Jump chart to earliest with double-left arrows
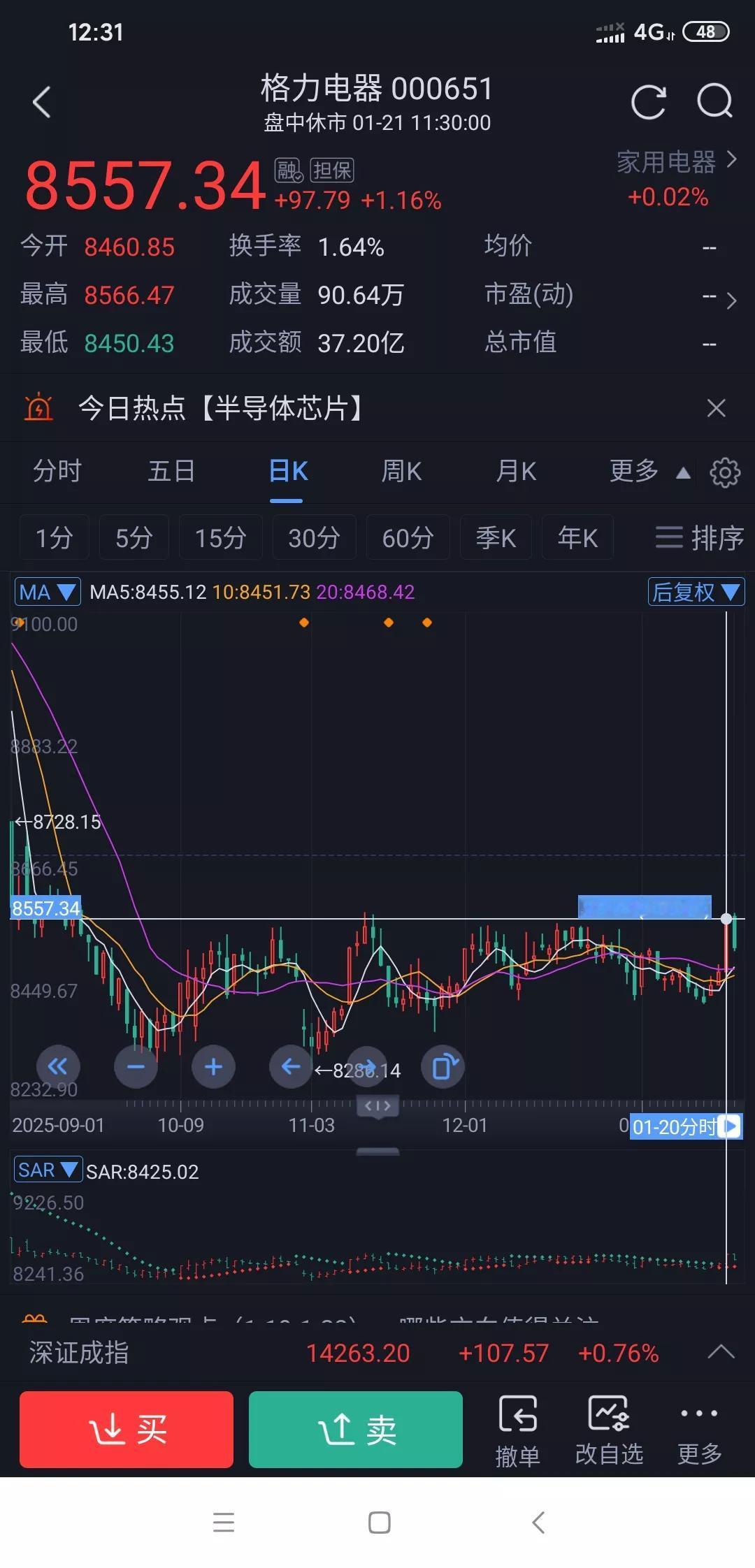This screenshot has width=755, height=1568. [57, 1067]
